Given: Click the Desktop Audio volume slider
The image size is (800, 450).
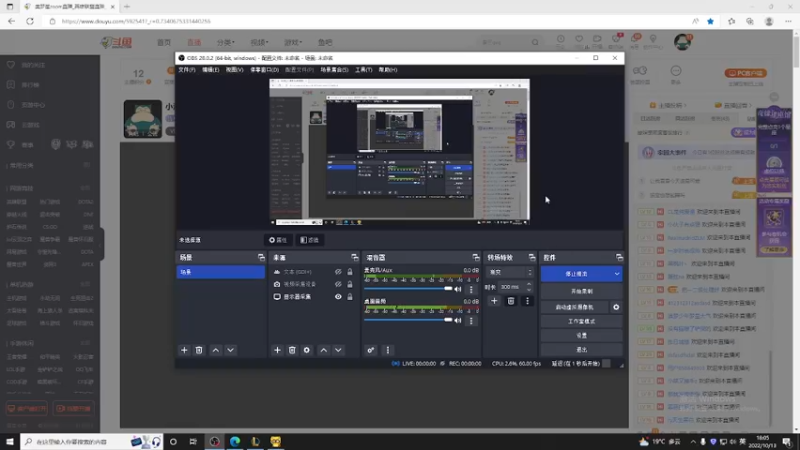Looking at the screenshot, I should (x=408, y=320).
